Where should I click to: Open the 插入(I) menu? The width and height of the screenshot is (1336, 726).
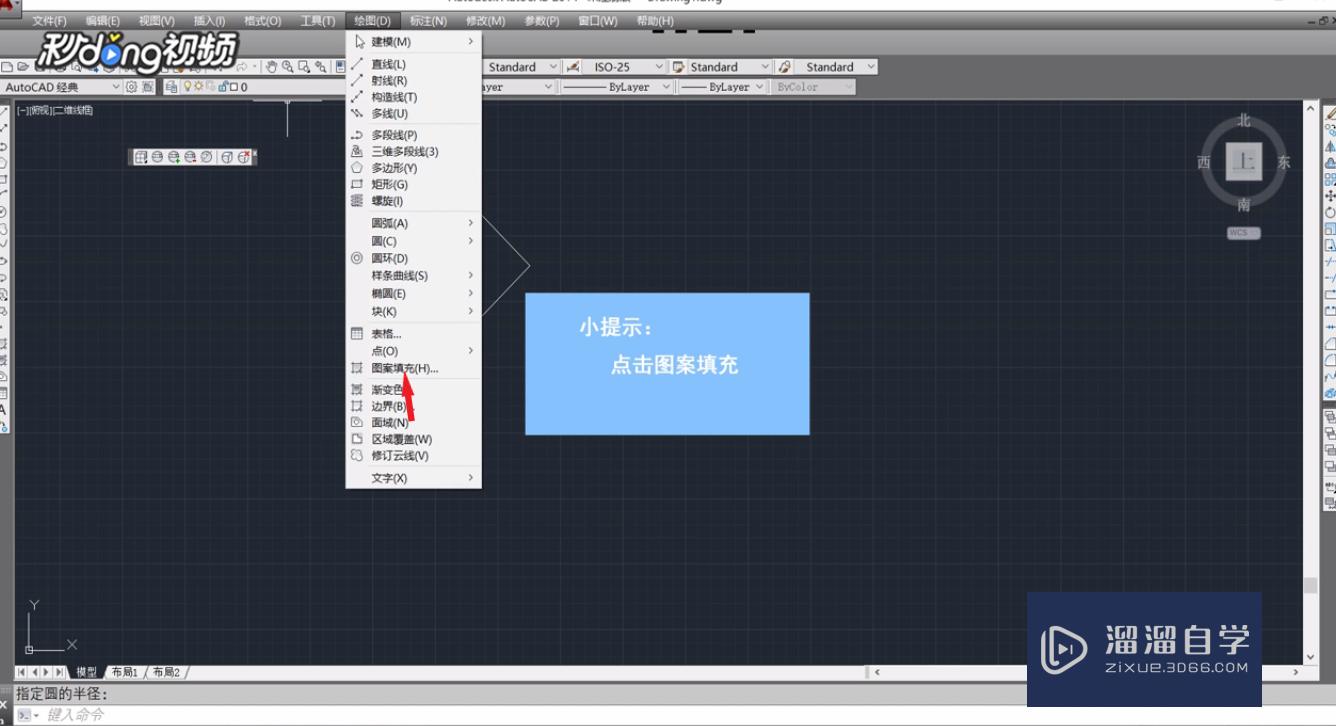pyautogui.click(x=209, y=21)
